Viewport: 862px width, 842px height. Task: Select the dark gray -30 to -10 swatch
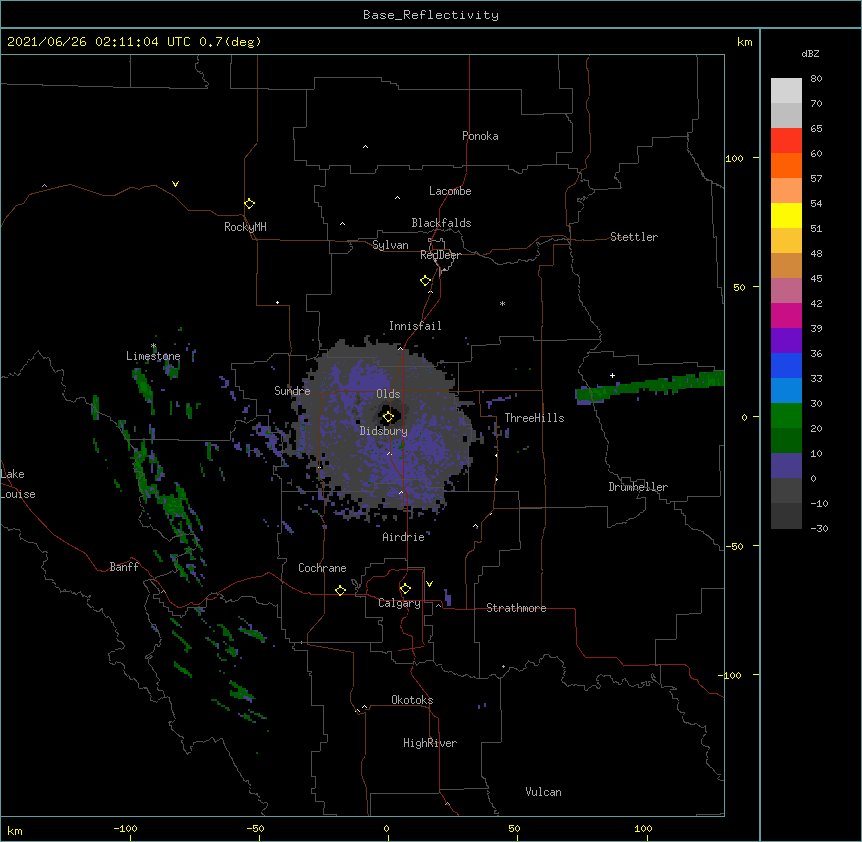[786, 516]
